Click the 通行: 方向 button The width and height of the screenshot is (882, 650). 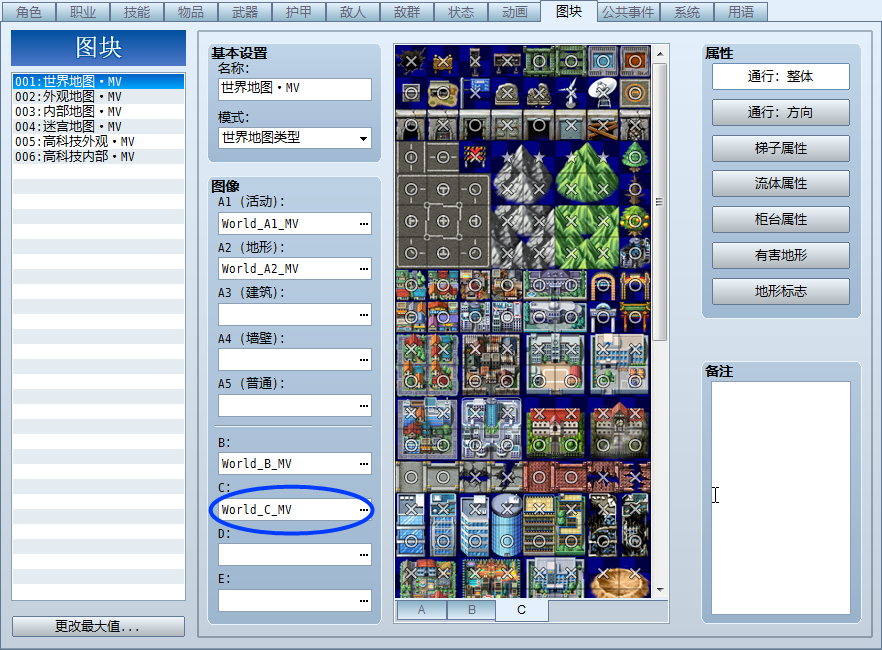point(781,112)
